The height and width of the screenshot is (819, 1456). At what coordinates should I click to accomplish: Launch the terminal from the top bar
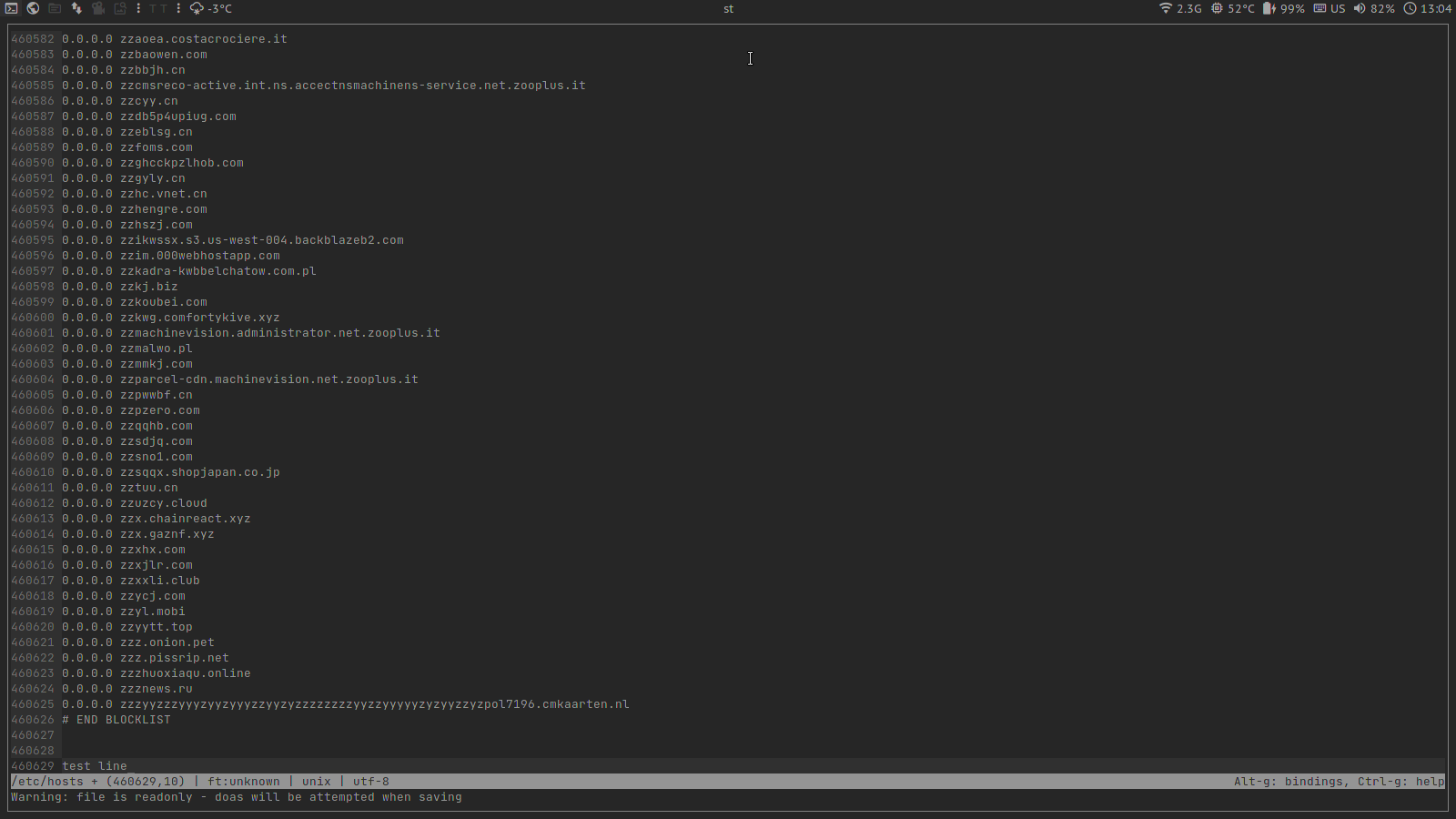tap(11, 8)
